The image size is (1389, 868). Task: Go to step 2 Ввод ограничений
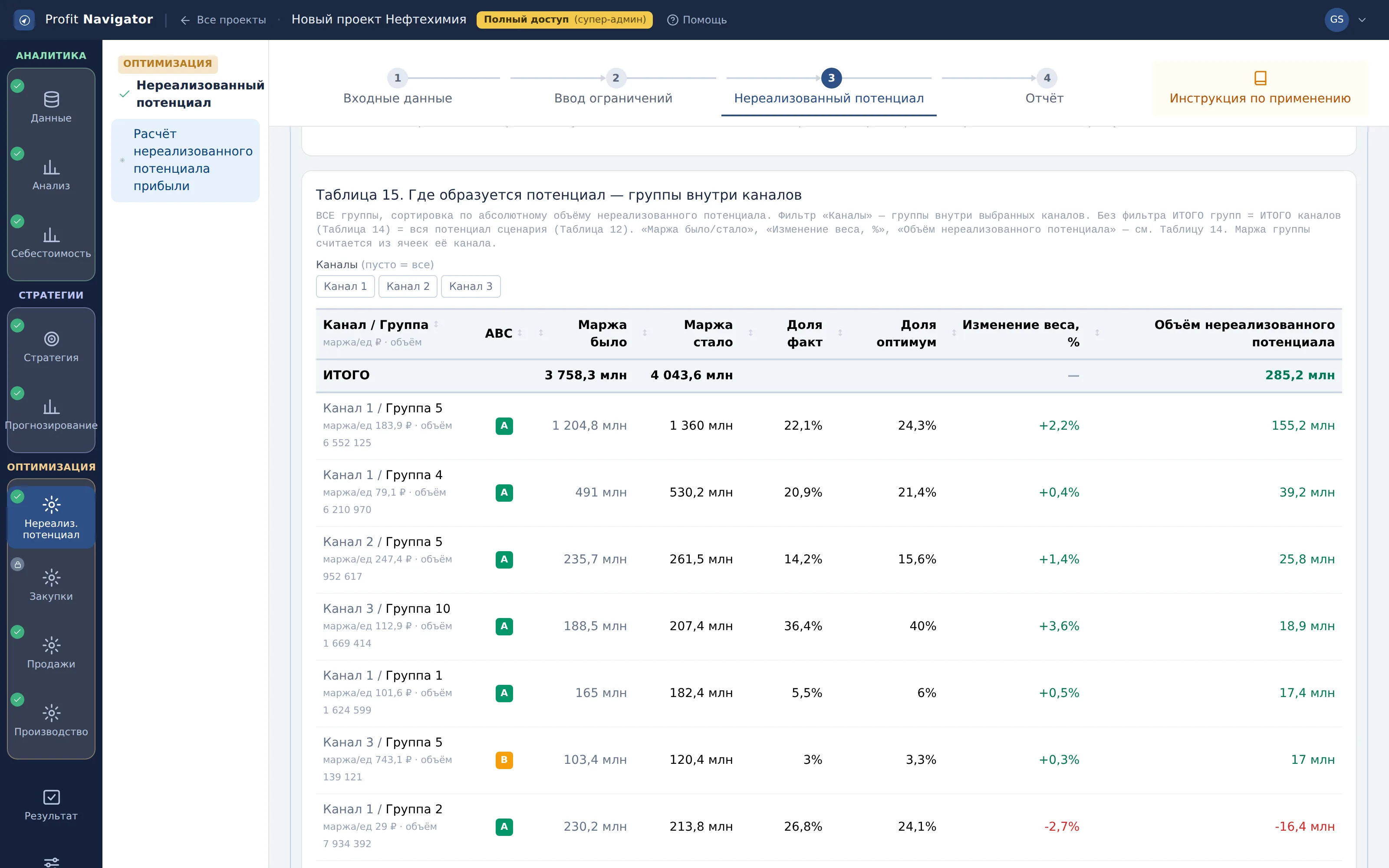(613, 88)
